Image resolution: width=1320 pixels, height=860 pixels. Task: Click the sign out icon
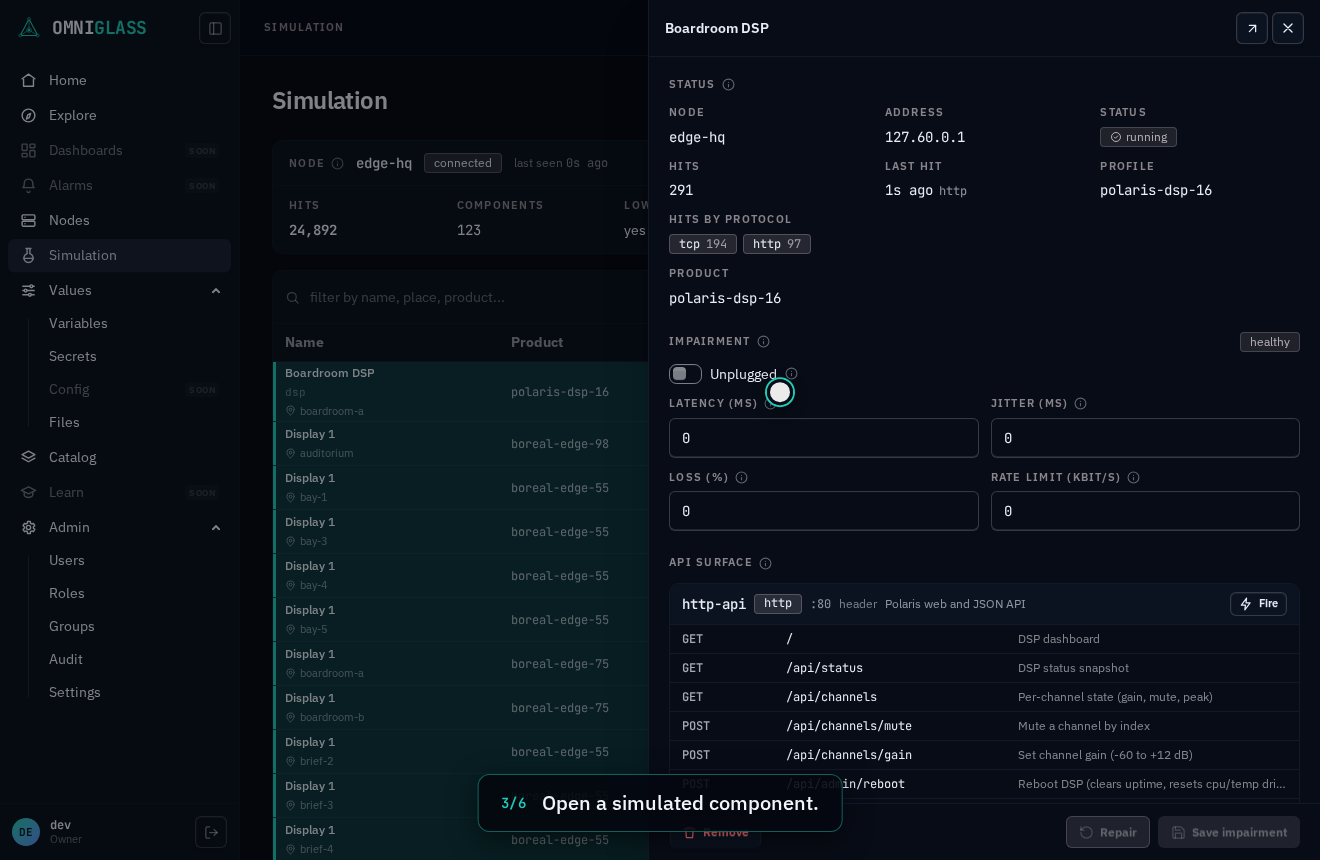click(x=211, y=832)
